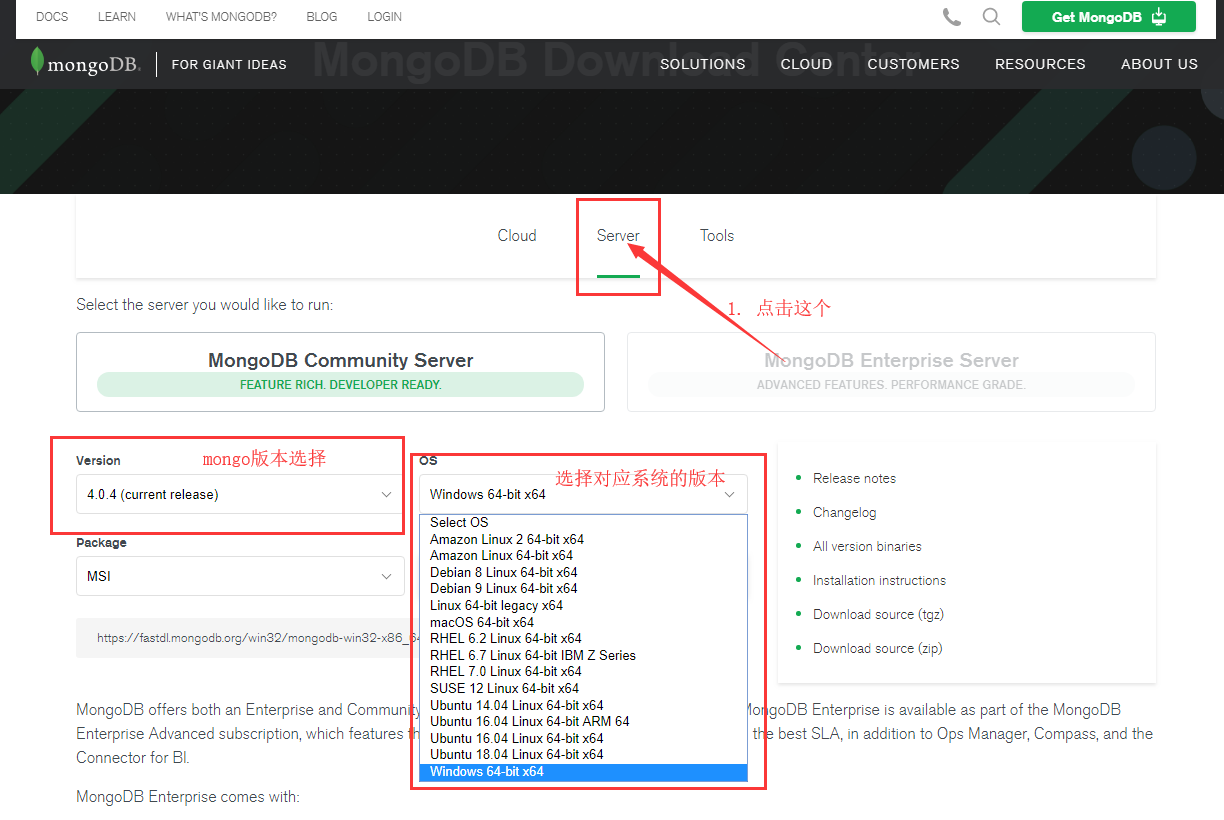Switch to the Cloud tab
Image resolution: width=1224 pixels, height=820 pixels.
click(x=517, y=236)
